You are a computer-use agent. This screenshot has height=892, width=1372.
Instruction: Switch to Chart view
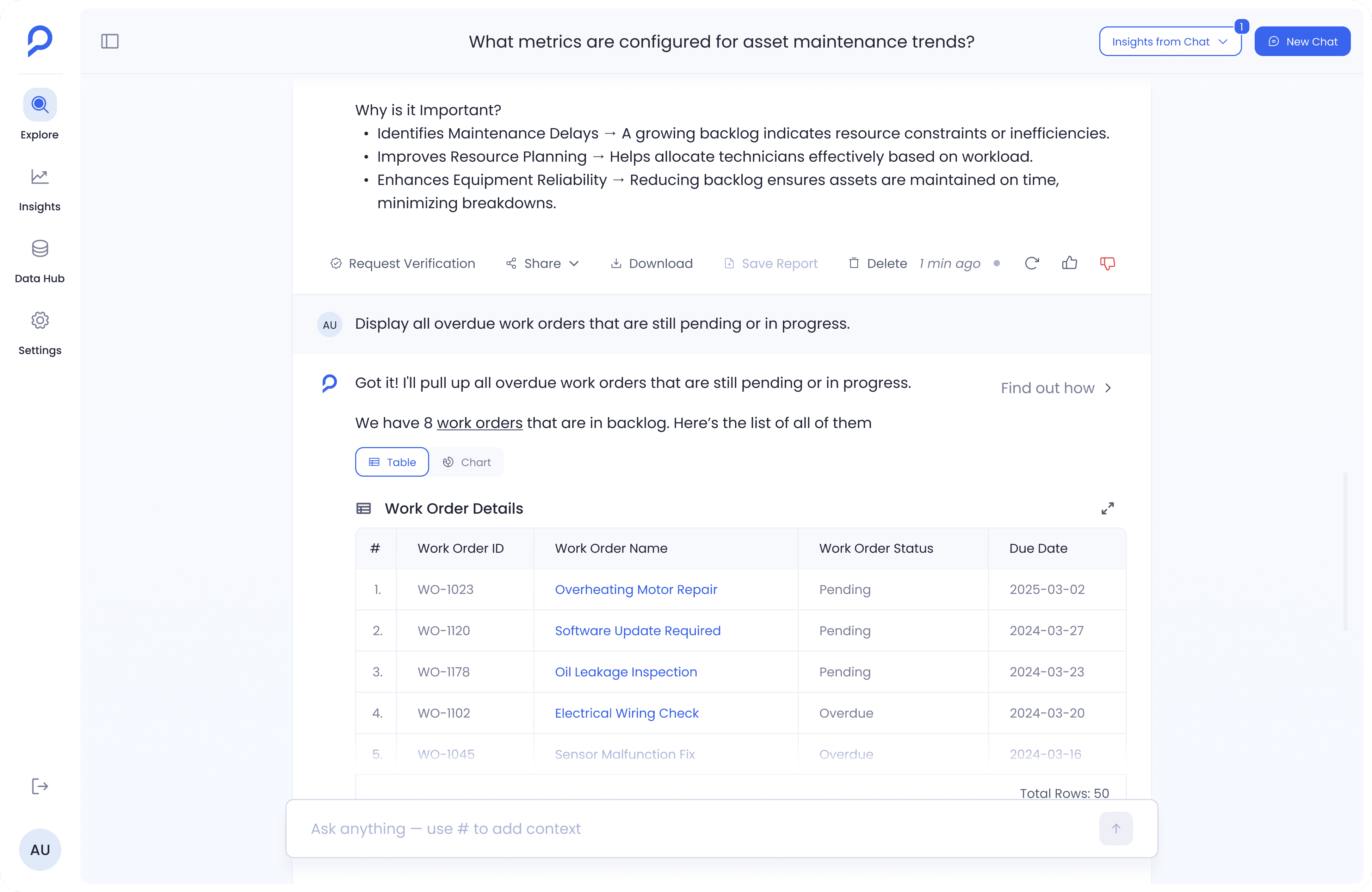[x=467, y=462]
